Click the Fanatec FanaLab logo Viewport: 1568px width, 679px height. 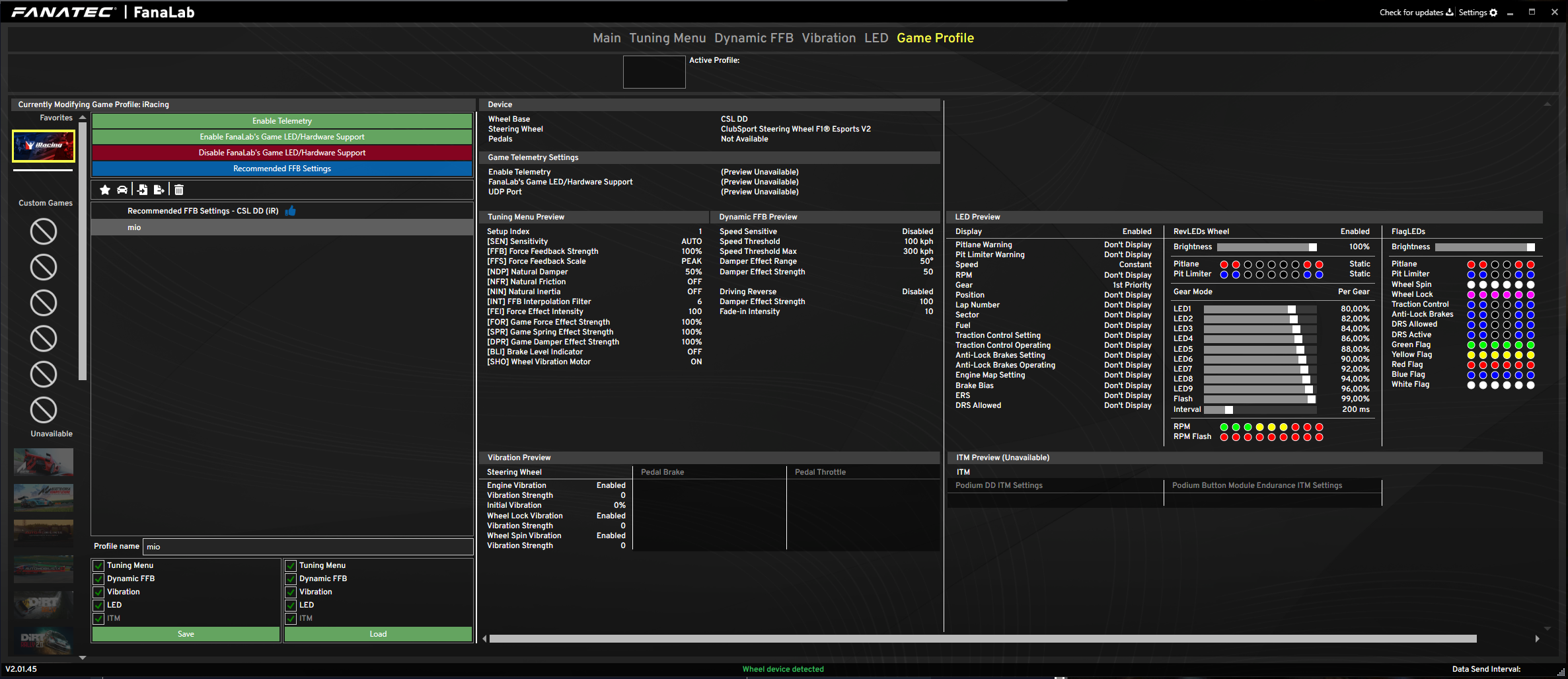pos(103,13)
